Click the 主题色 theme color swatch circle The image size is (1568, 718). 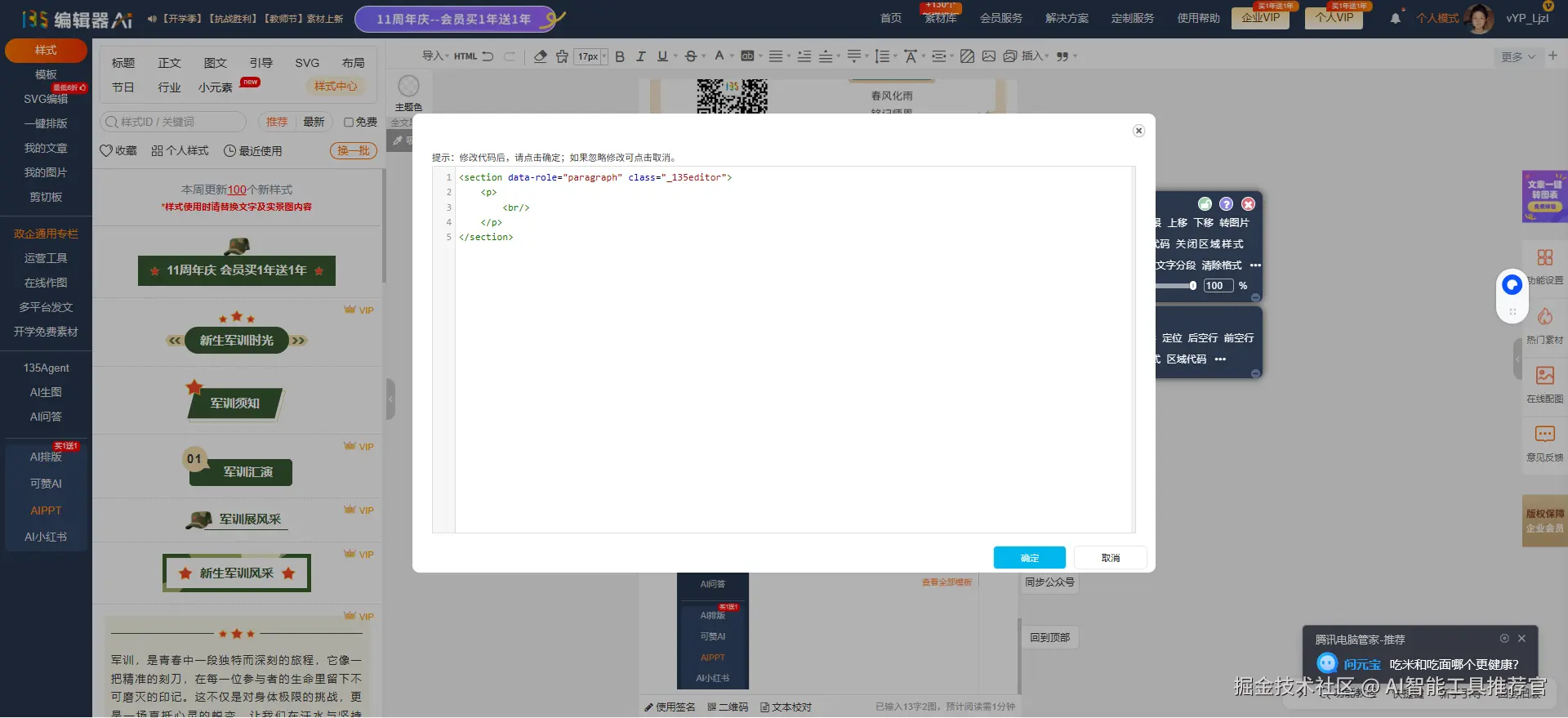[x=408, y=86]
